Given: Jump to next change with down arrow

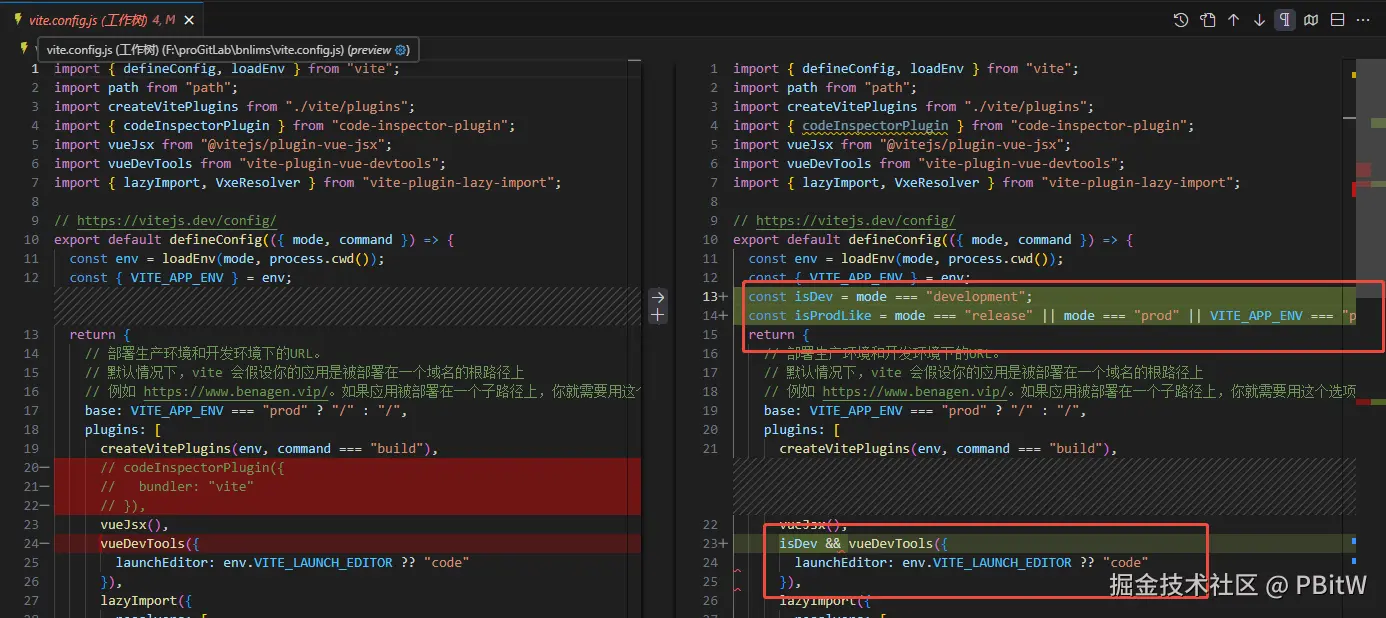Looking at the screenshot, I should 1259,20.
